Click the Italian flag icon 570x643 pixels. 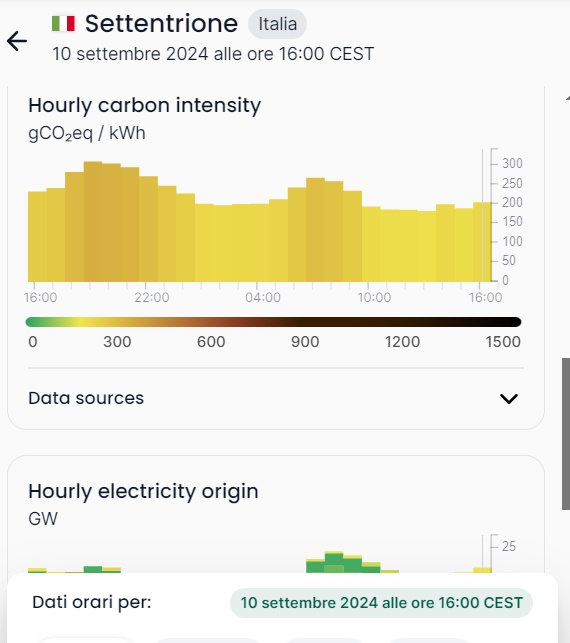(x=64, y=23)
